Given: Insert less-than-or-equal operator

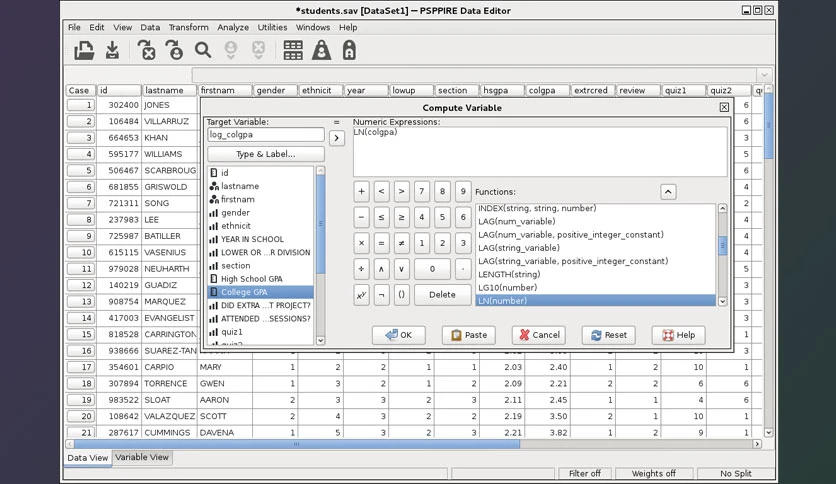Looking at the screenshot, I should pyautogui.click(x=381, y=217).
